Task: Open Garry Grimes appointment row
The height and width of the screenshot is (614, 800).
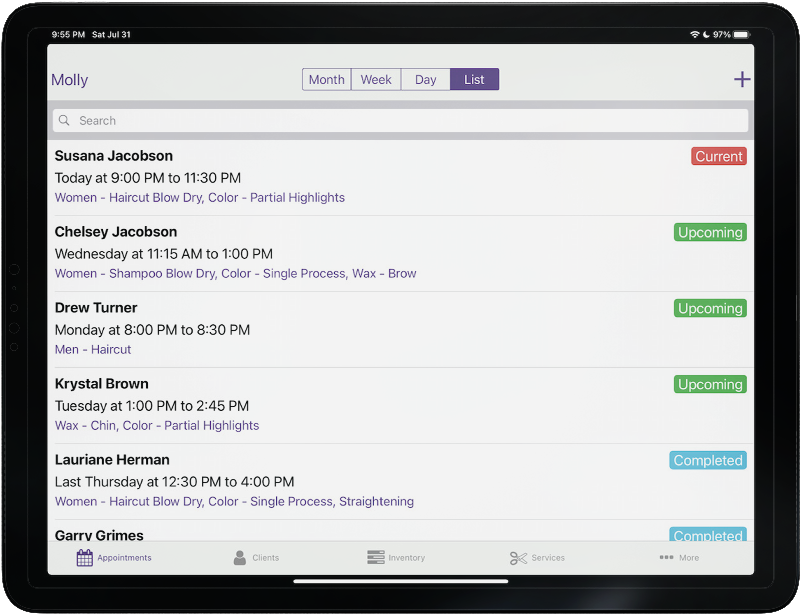Action: tap(401, 531)
